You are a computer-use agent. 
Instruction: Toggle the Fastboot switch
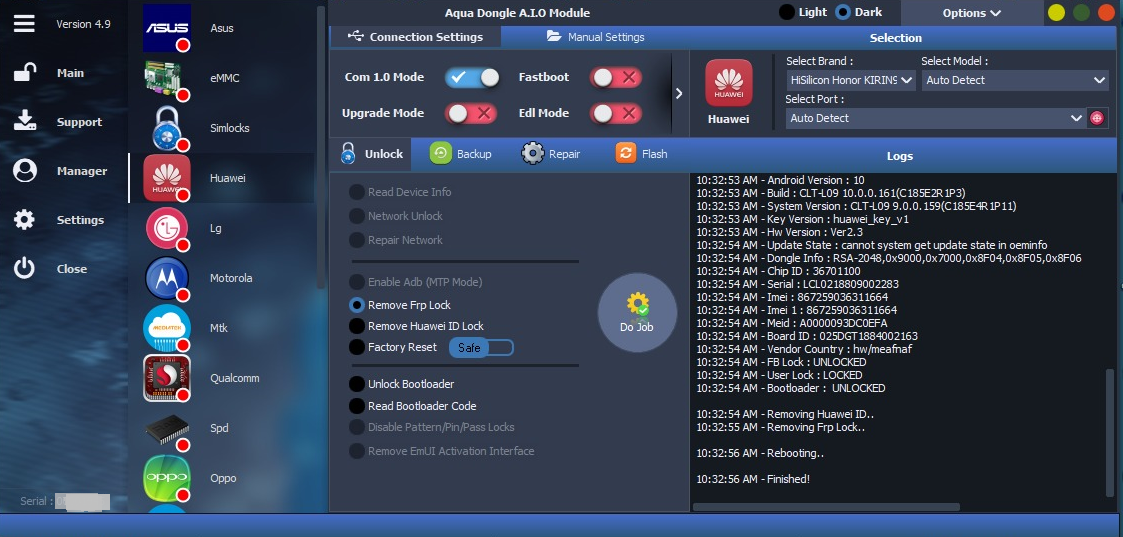tap(615, 77)
